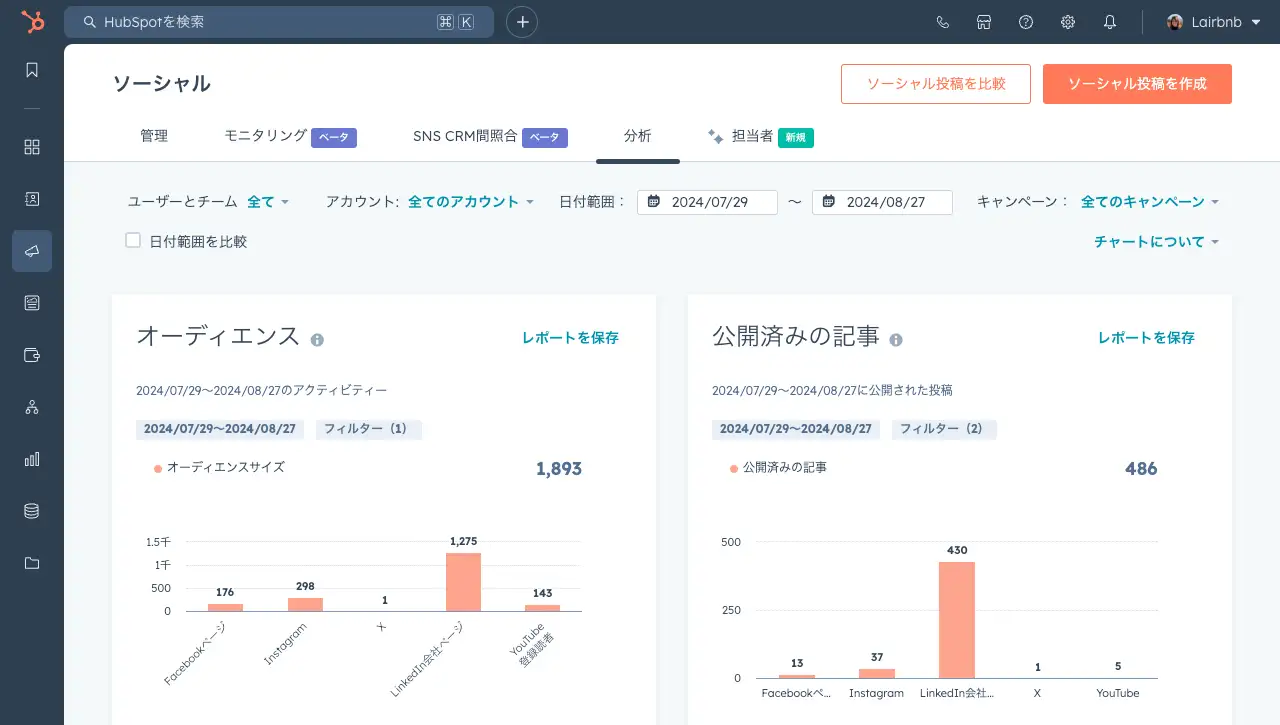Viewport: 1280px width, 725px height.
Task: Click the ソーシャル投稿を作成 button
Action: (1137, 84)
